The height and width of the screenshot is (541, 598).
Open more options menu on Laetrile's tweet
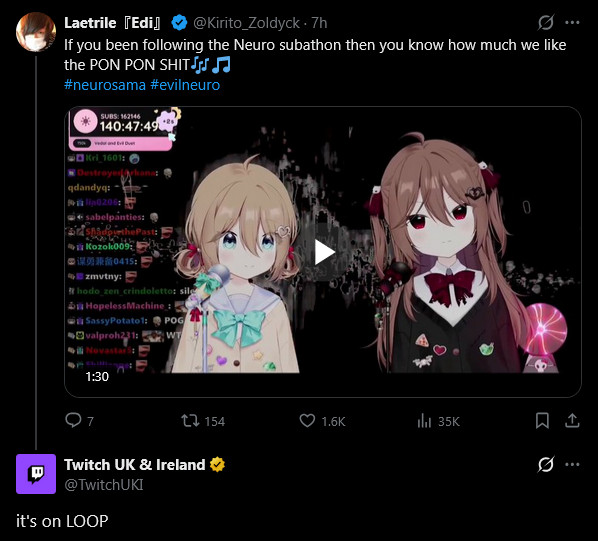click(572, 22)
